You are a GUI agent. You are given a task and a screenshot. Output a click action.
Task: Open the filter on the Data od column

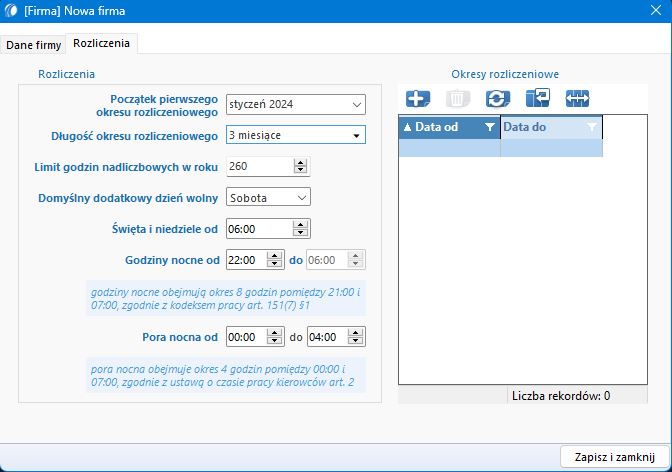click(x=489, y=127)
